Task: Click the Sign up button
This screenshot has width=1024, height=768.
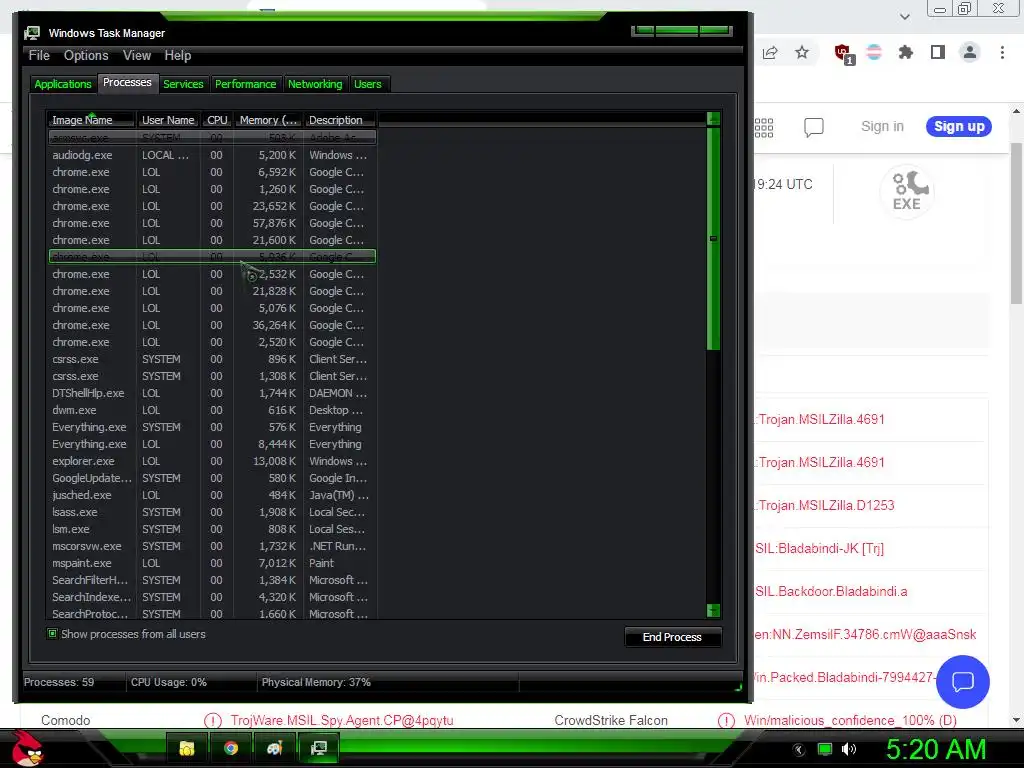Action: pos(959,127)
